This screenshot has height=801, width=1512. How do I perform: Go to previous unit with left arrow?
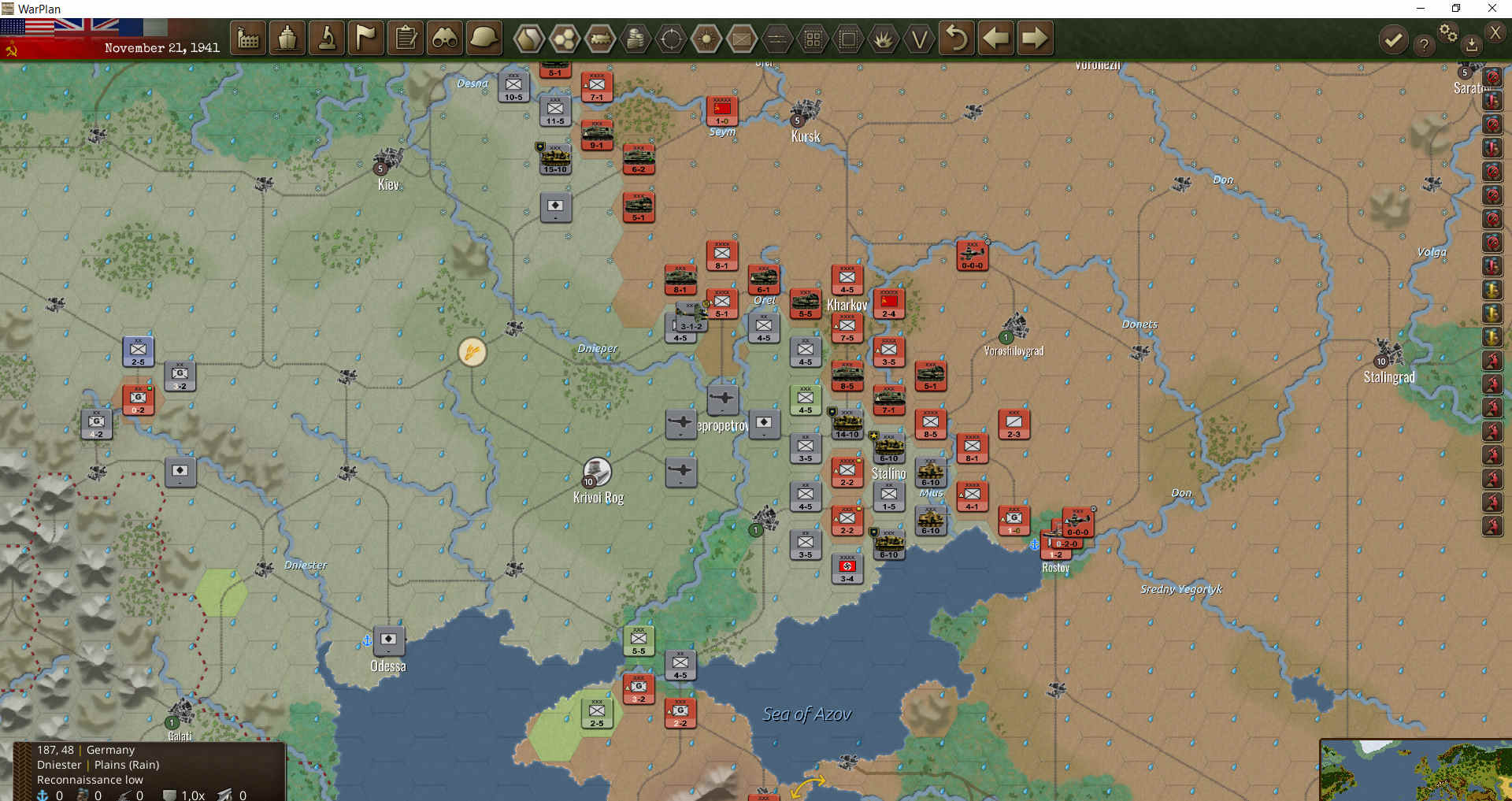tap(996, 38)
